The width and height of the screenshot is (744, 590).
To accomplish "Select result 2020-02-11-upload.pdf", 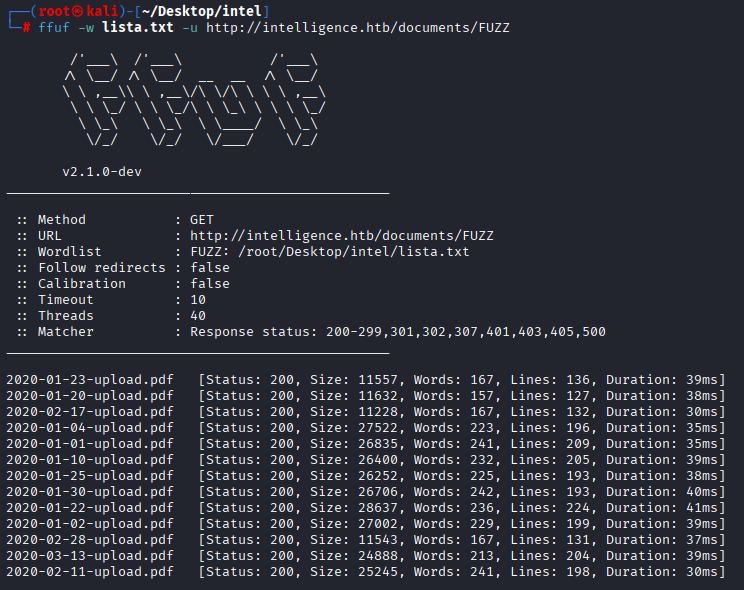I will 90,571.
